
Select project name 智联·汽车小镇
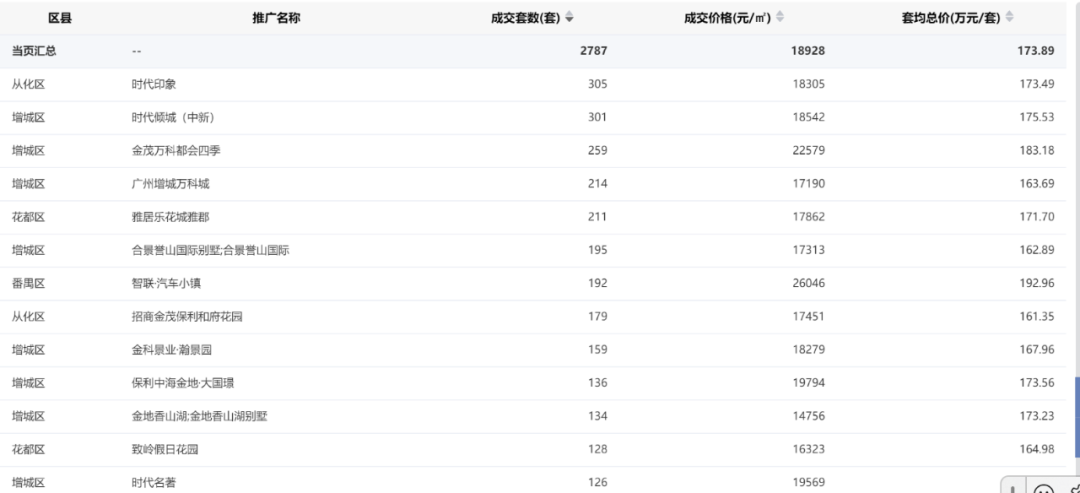click(166, 283)
